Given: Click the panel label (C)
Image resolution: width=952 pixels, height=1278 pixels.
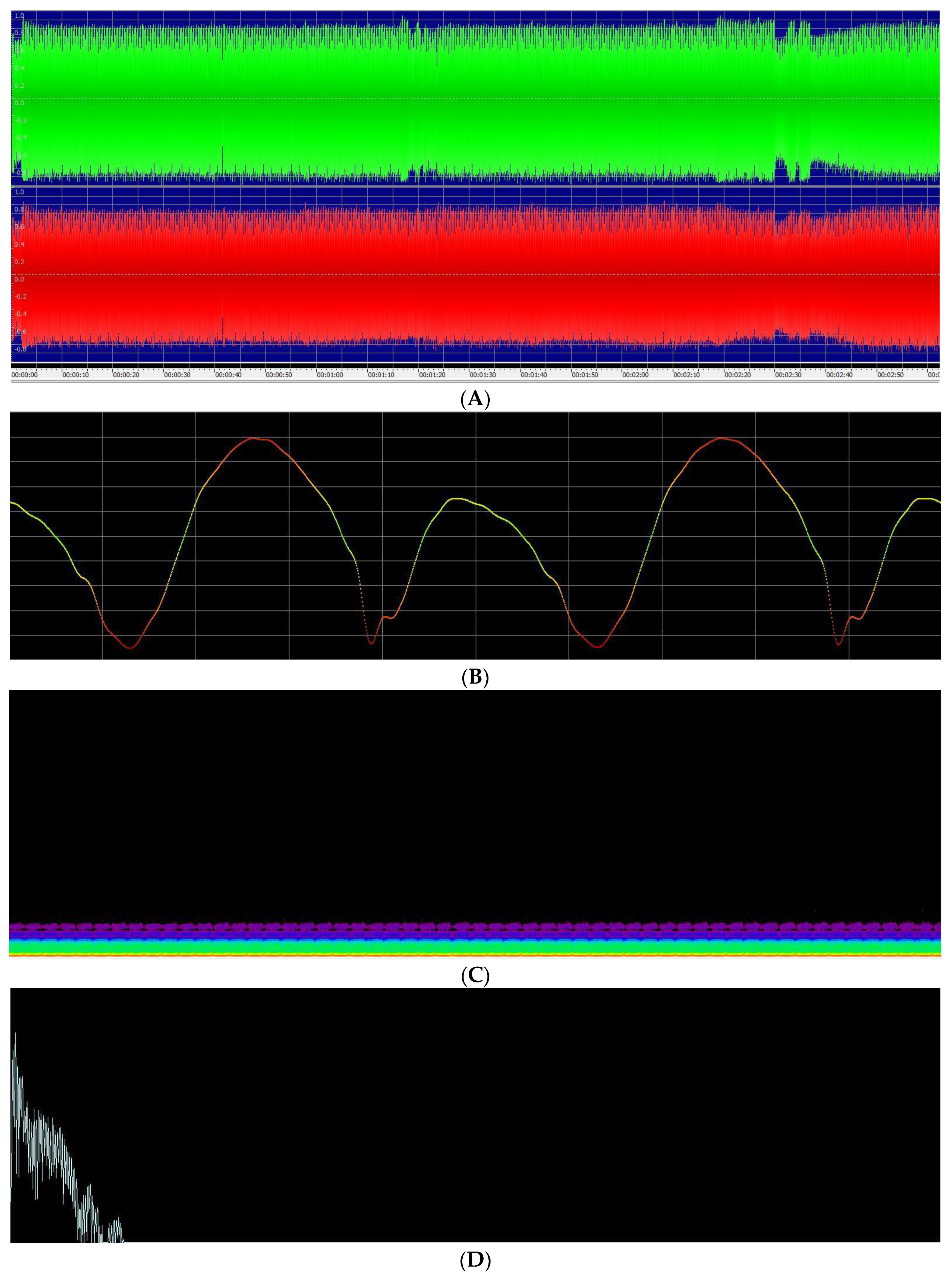Looking at the screenshot, I should (475, 975).
